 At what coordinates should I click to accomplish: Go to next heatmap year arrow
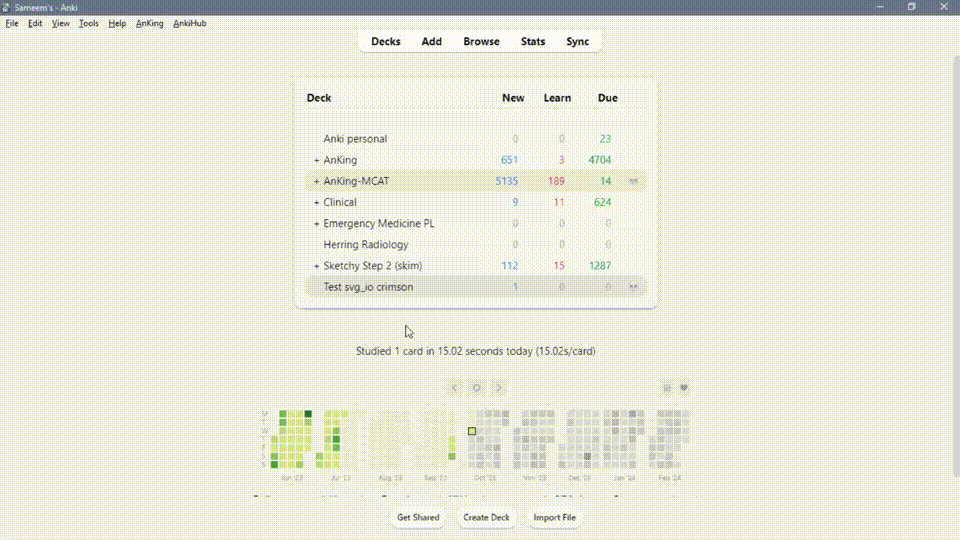point(499,388)
